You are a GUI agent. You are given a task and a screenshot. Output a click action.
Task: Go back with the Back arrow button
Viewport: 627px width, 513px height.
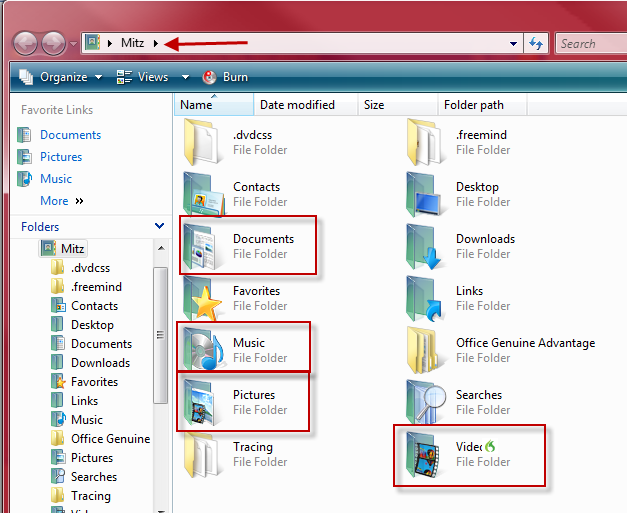(26, 43)
